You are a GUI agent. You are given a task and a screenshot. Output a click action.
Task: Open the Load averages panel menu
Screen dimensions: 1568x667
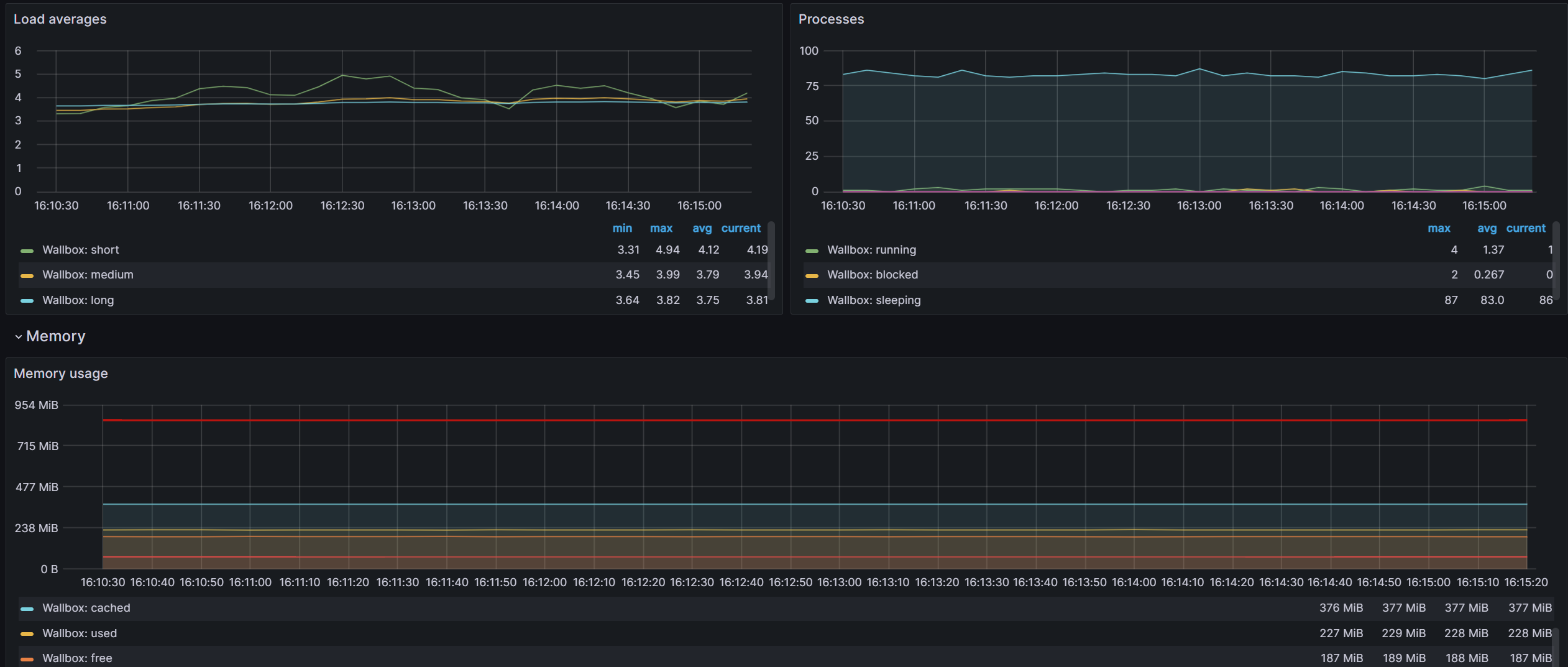60,19
